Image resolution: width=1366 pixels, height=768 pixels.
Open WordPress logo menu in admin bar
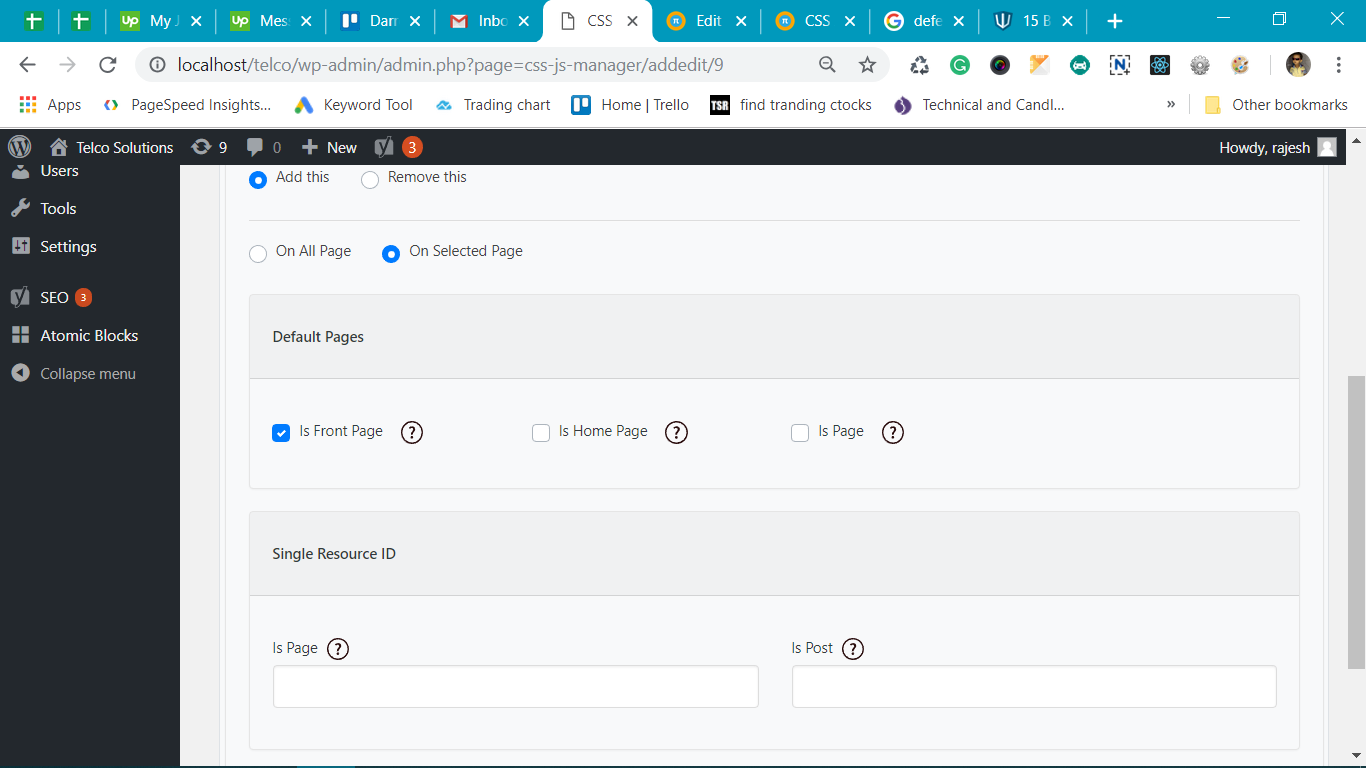click(x=20, y=147)
